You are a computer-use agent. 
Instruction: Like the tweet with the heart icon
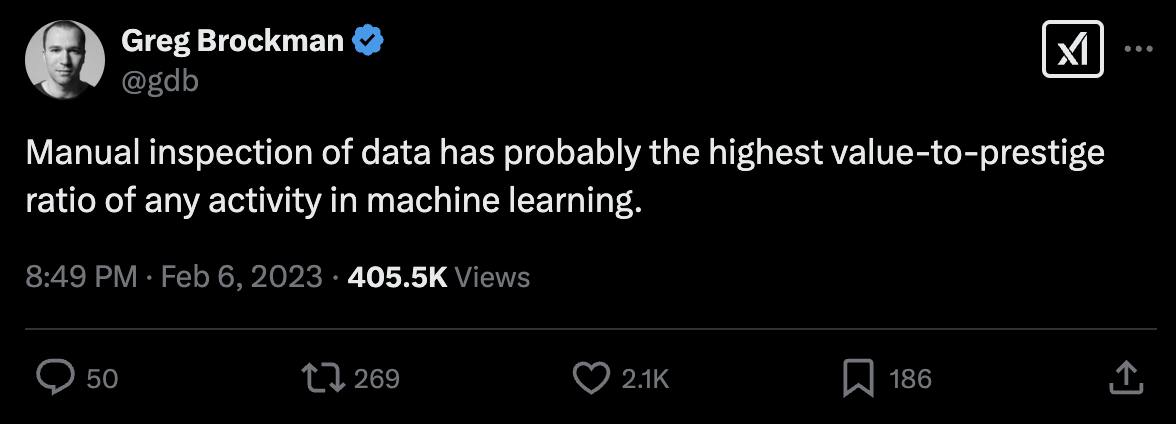coord(591,378)
